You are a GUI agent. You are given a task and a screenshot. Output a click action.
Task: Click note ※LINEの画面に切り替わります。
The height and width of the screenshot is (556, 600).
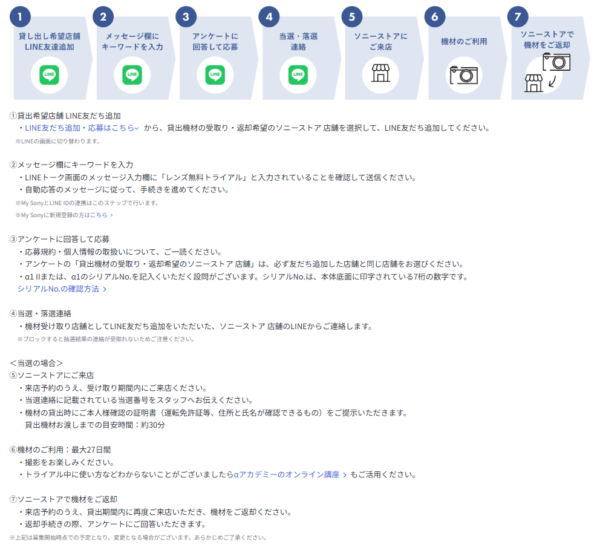click(x=58, y=141)
